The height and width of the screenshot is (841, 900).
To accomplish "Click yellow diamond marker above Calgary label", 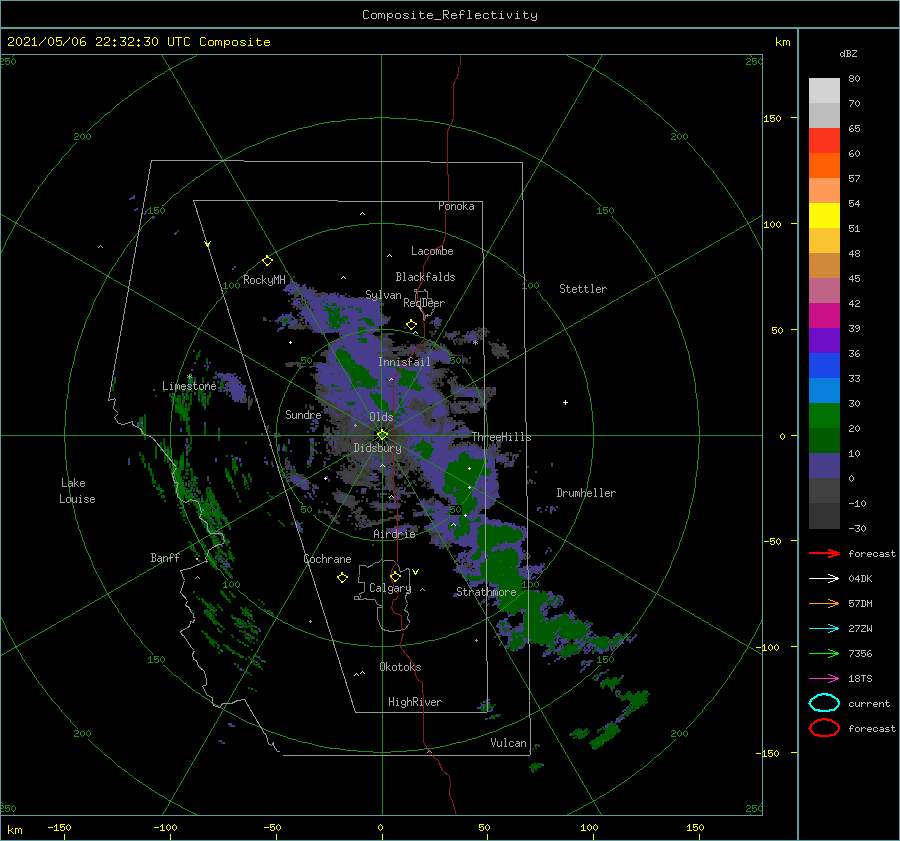I will click(395, 576).
